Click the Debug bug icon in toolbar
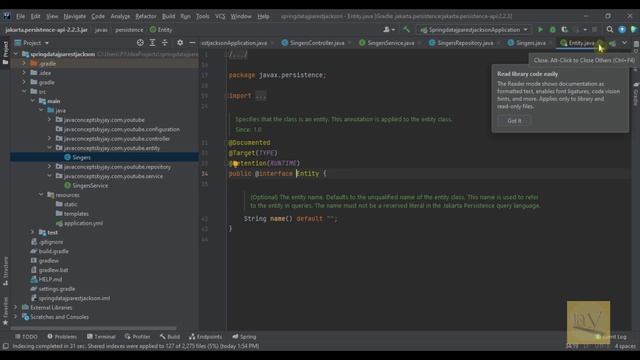 point(553,30)
